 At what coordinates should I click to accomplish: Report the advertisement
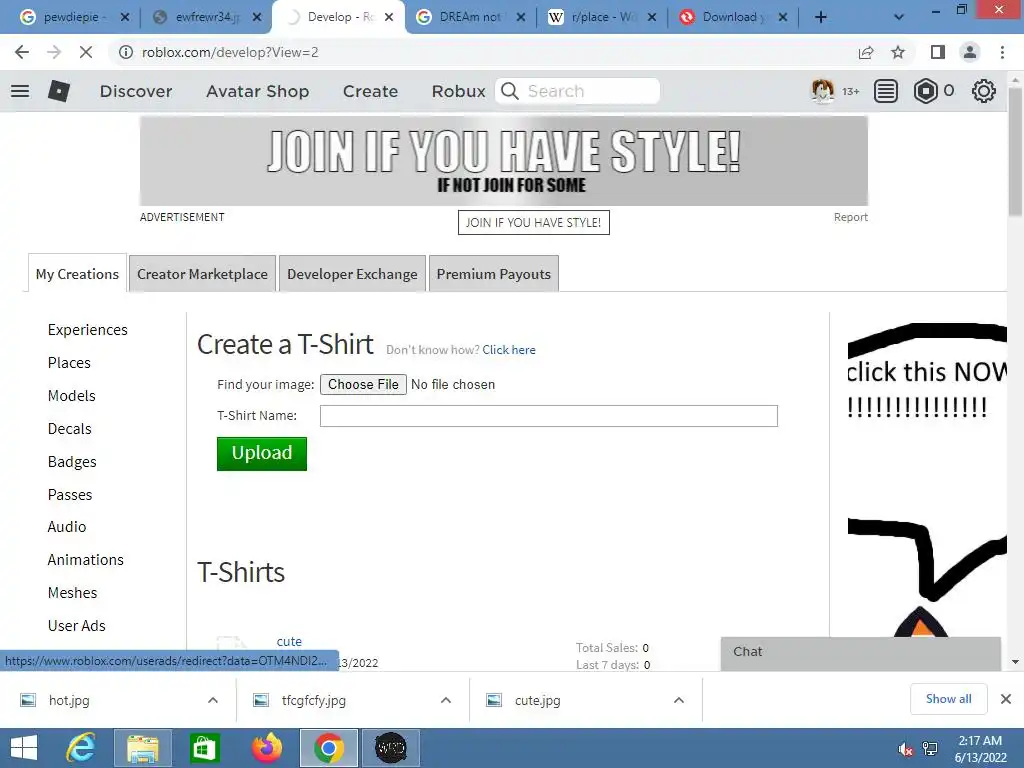850,217
